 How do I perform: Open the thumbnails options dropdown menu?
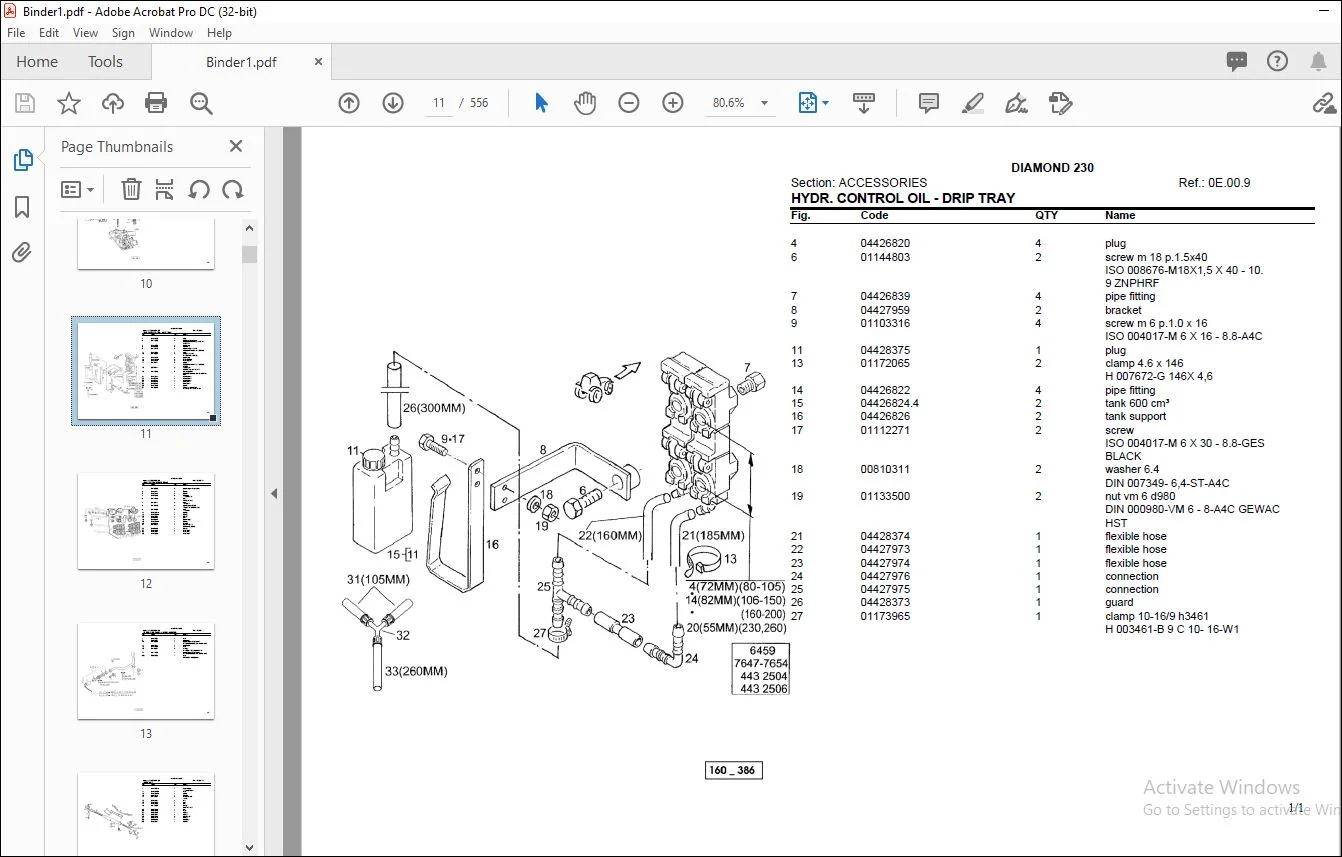[x=78, y=189]
